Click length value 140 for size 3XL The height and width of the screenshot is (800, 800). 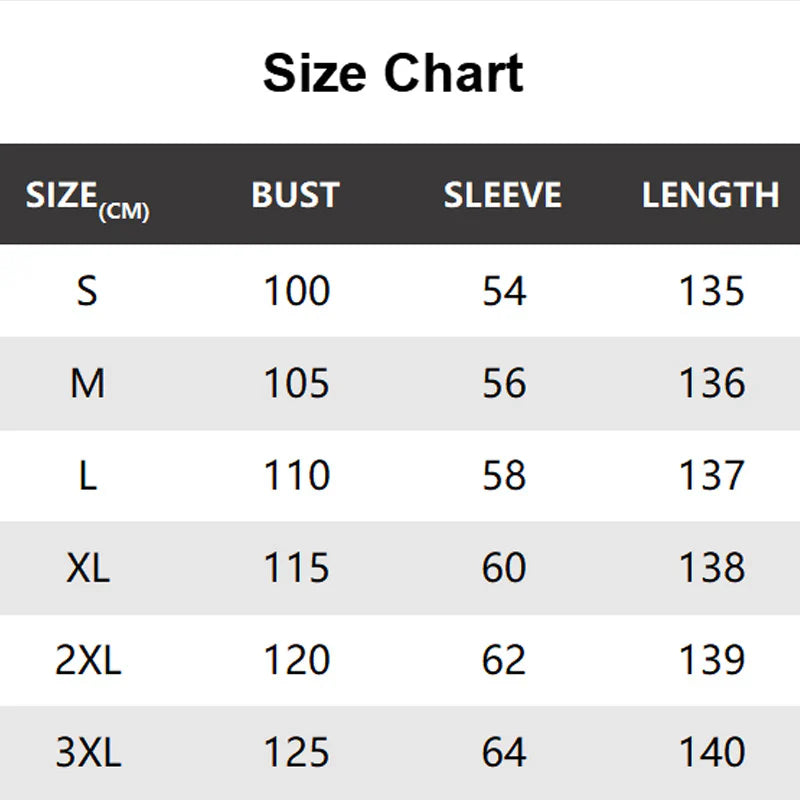pos(712,752)
